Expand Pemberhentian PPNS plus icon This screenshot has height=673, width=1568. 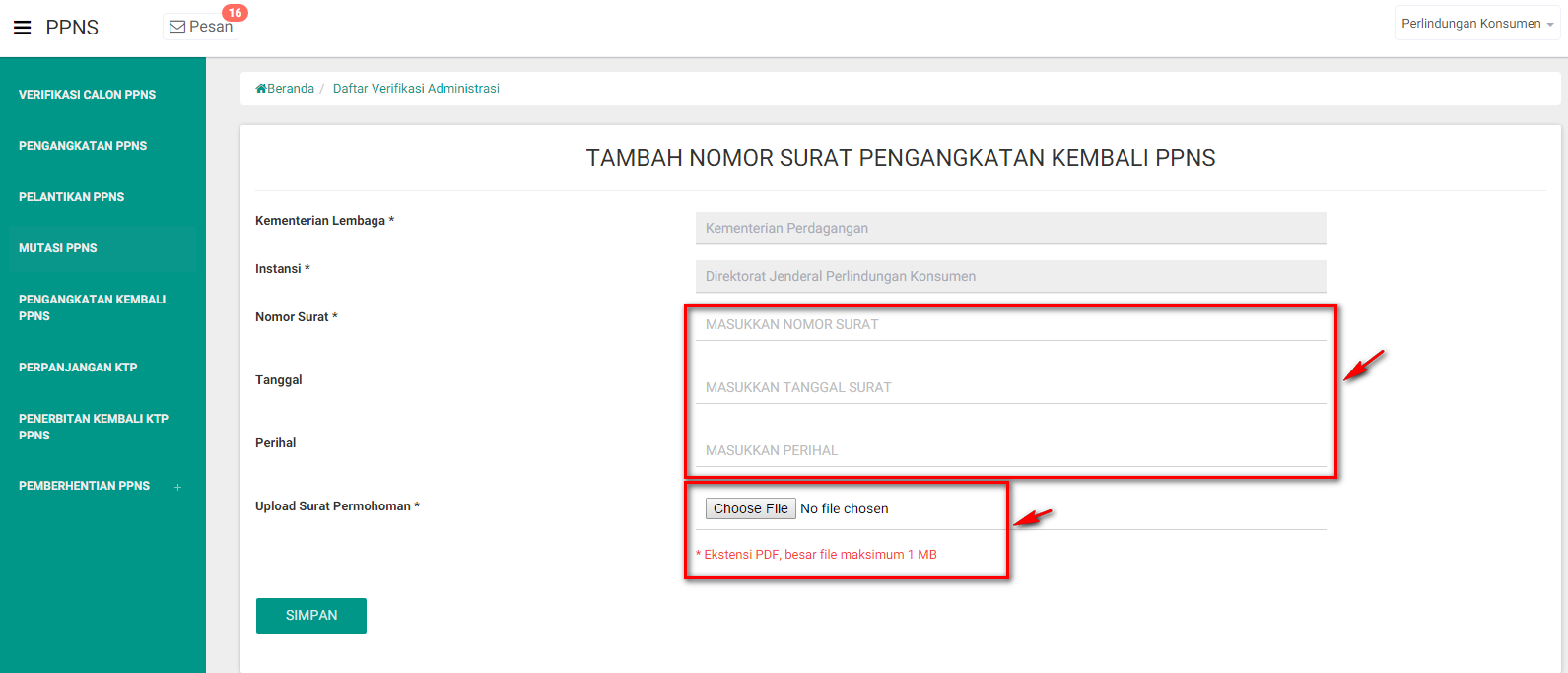point(177,487)
